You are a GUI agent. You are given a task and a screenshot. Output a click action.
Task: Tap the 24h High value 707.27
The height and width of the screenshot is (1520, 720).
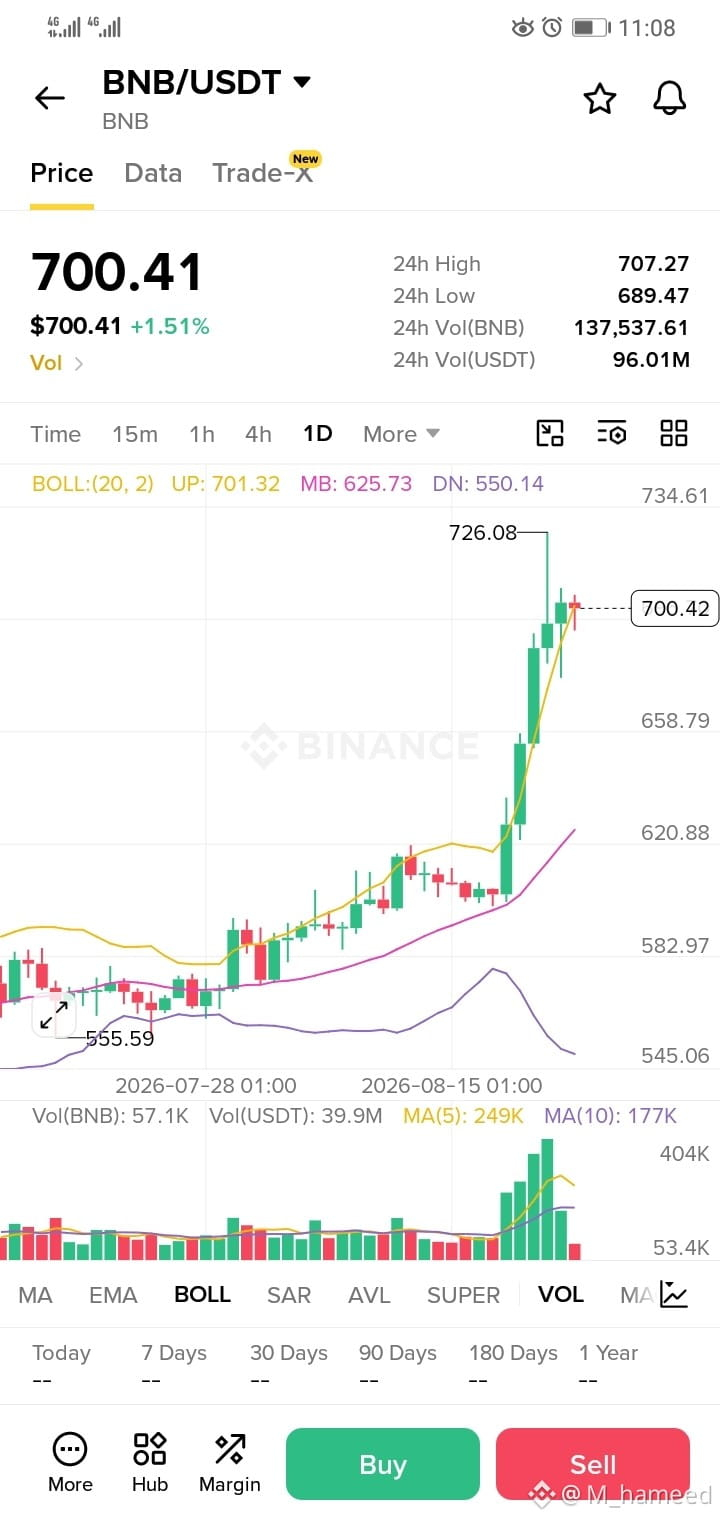654,264
